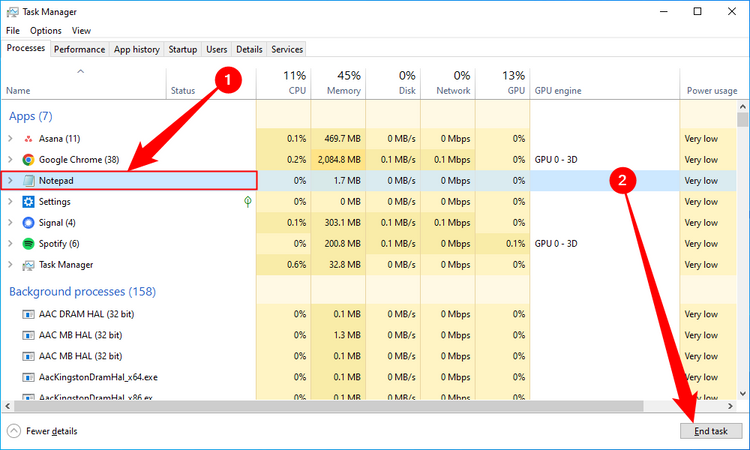Expand the Asana (11) process group
Screen dimensions: 750x450
[10, 139]
